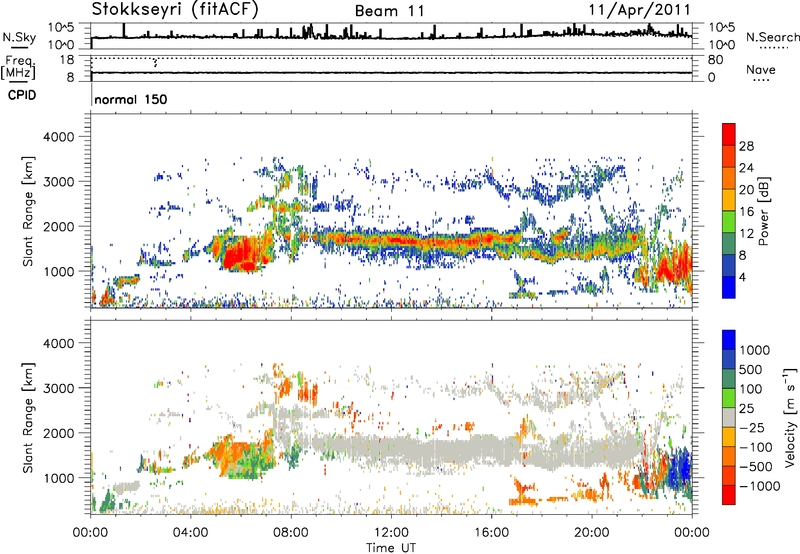Click the power colorbar value '16'
Screen dimensions: 800x554
746,212
